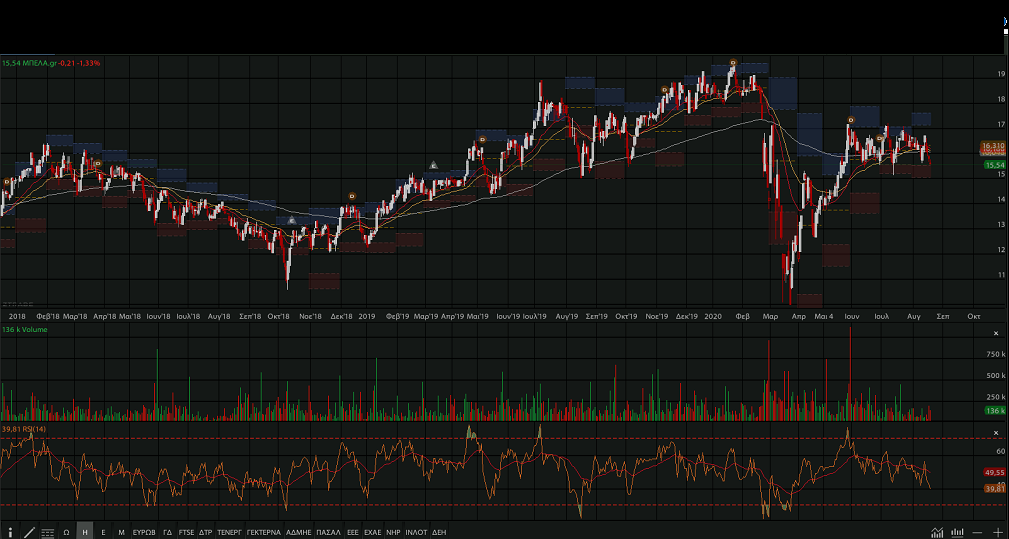This screenshot has width=1009, height=539.
Task: Toggle the H daily interval button
Action: pyautogui.click(x=85, y=532)
